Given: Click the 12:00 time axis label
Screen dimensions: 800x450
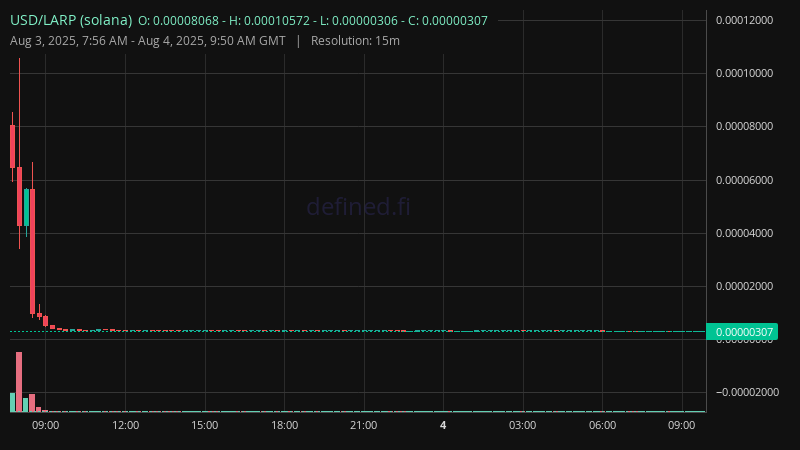Looking at the screenshot, I should point(126,426).
